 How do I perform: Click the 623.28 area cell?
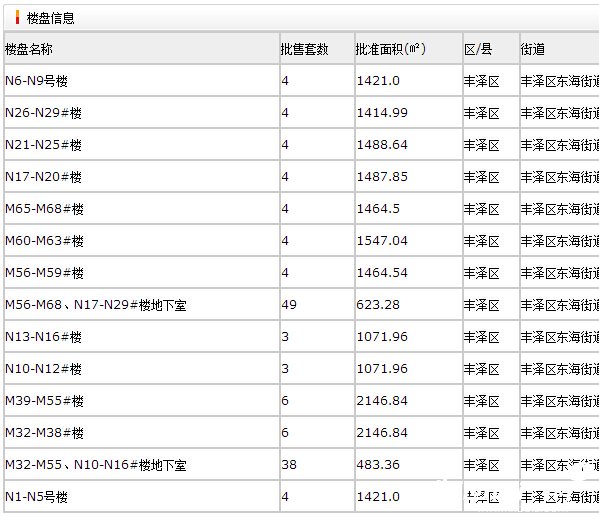tap(378, 305)
